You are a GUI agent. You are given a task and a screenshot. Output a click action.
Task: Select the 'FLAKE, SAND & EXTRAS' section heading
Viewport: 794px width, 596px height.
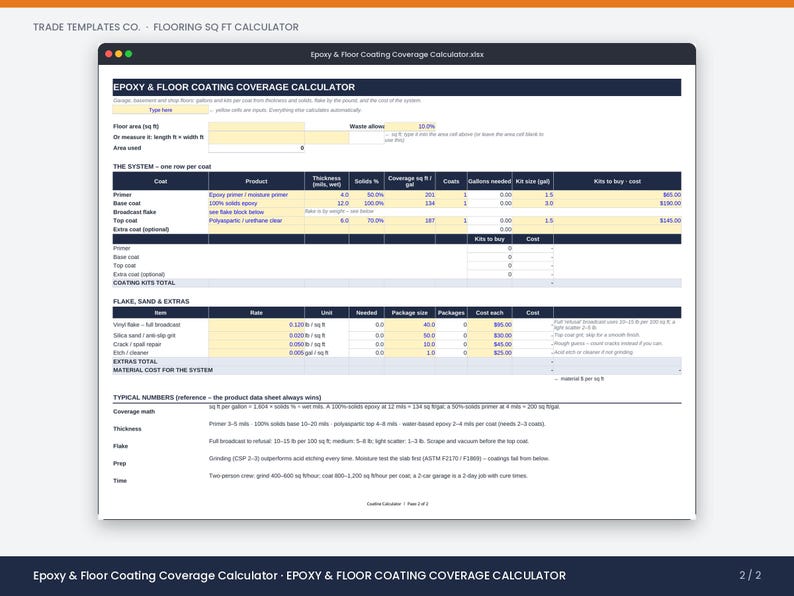pyautogui.click(x=151, y=301)
